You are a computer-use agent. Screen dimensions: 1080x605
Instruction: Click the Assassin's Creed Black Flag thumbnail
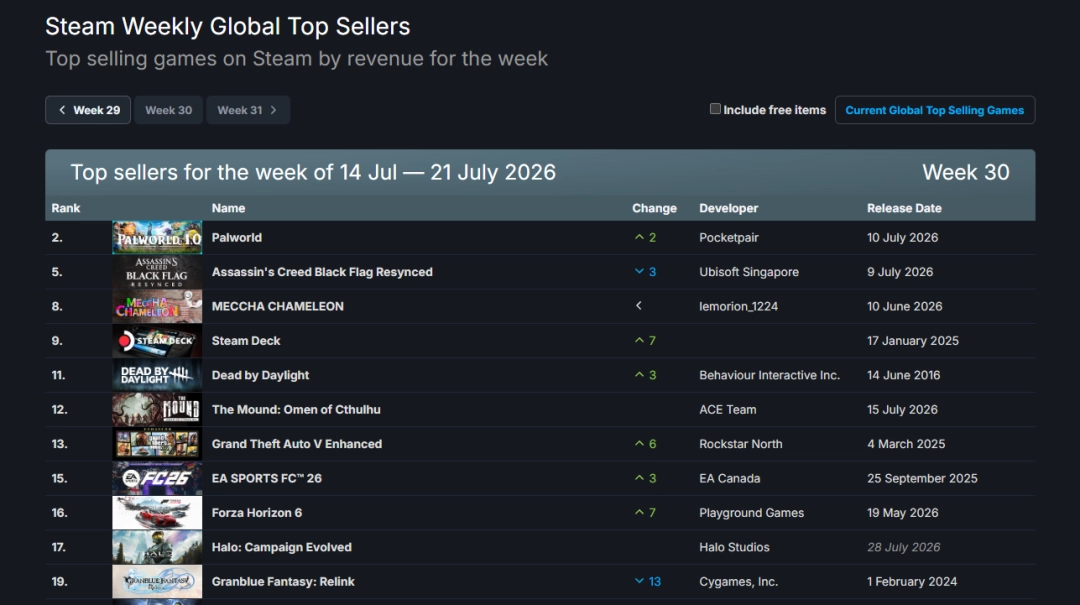click(157, 272)
